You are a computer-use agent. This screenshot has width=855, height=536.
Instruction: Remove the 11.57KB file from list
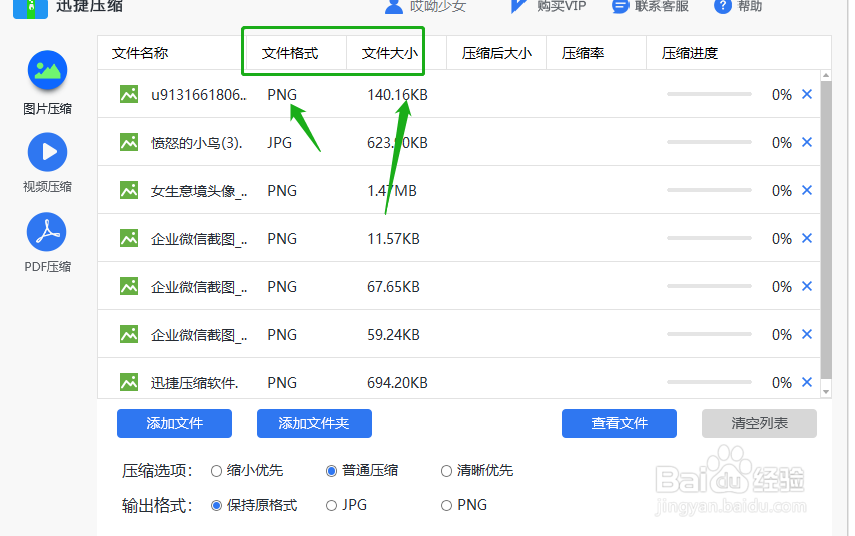tap(807, 238)
